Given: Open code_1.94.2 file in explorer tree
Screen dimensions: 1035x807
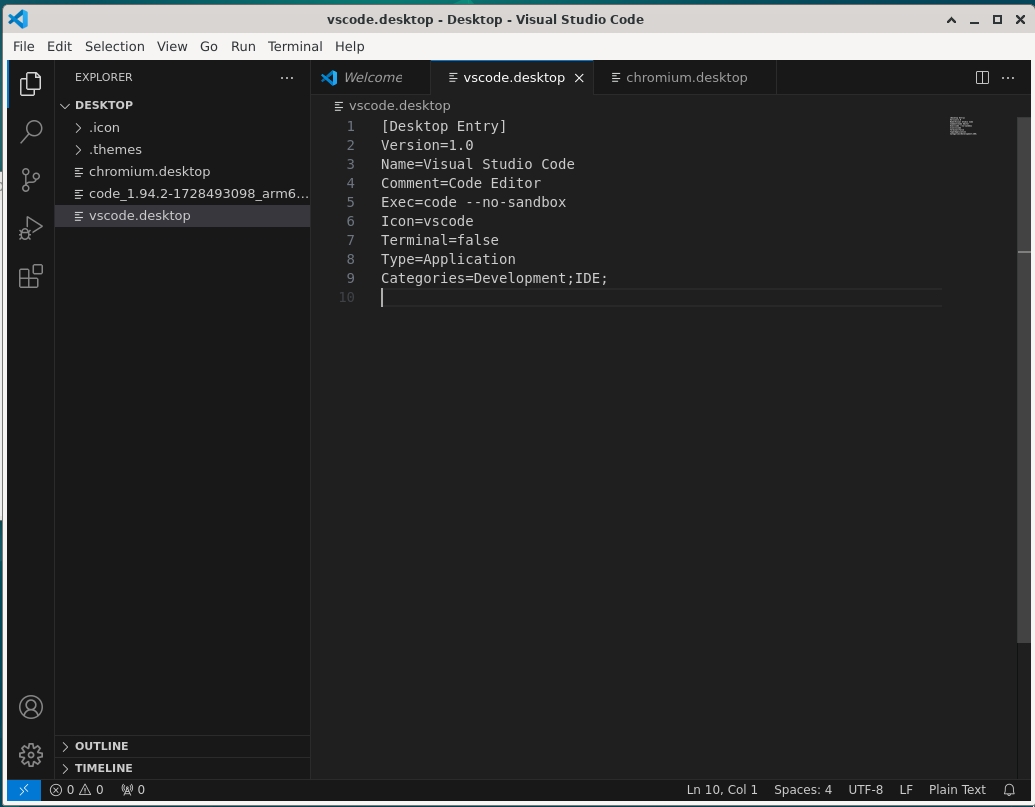Looking at the screenshot, I should [x=182, y=193].
